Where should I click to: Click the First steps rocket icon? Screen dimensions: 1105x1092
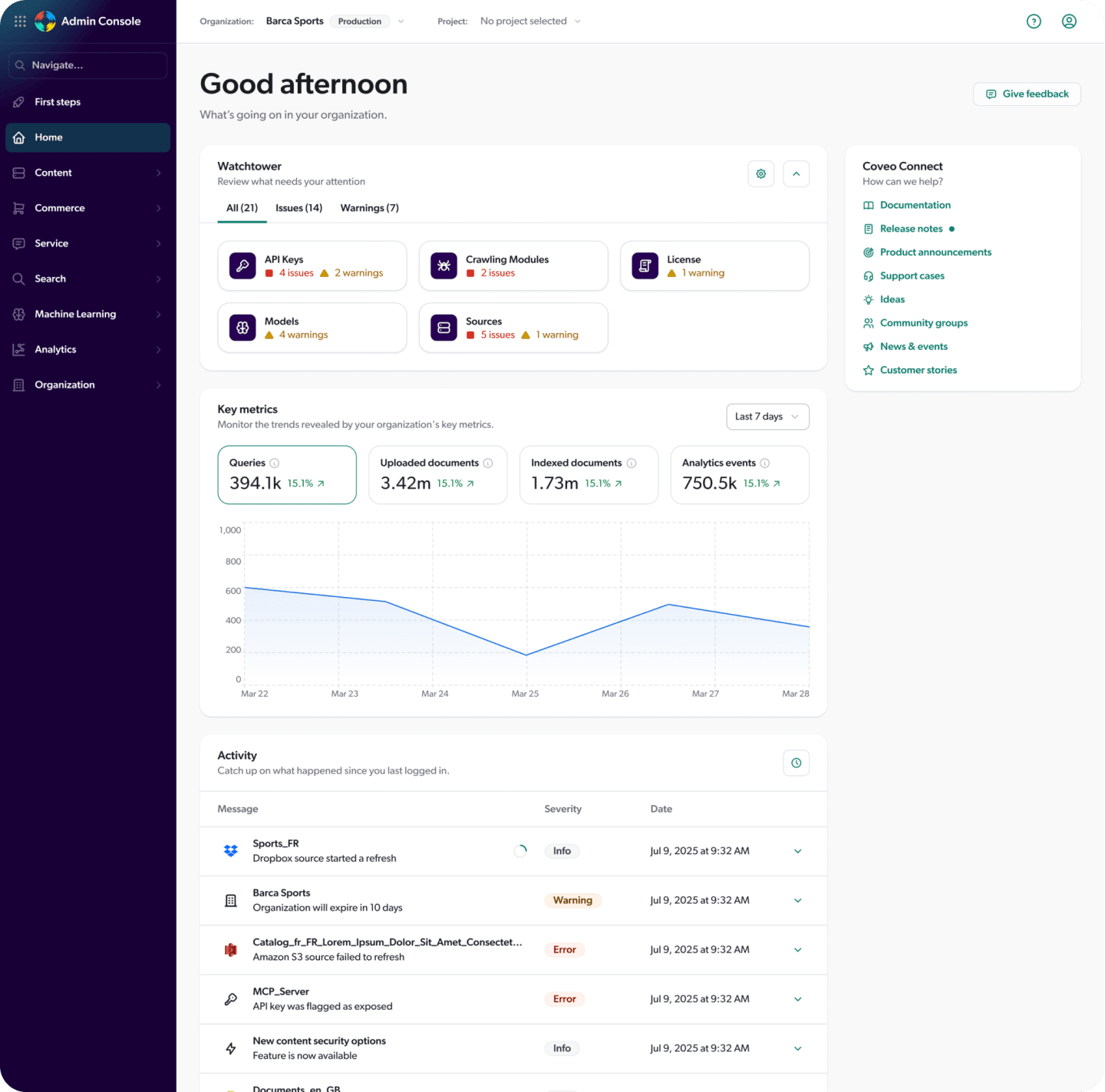(19, 102)
